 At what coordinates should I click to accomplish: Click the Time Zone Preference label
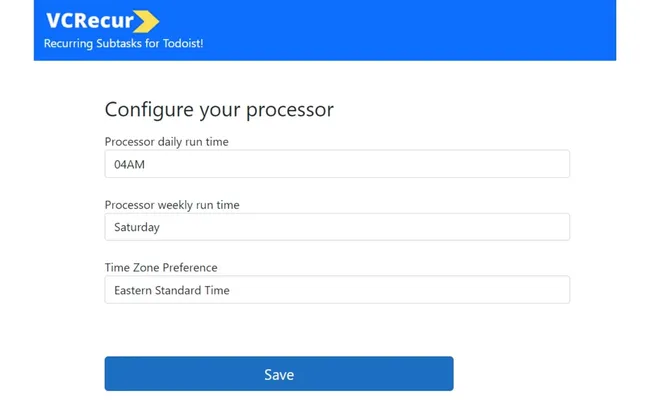[161, 268]
